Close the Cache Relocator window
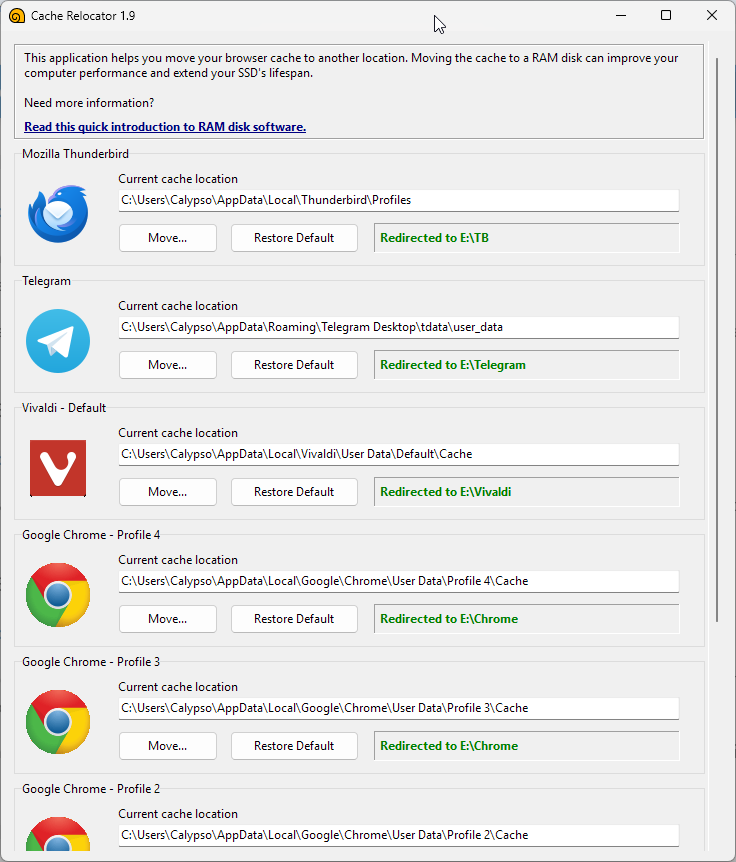736x862 pixels. tap(712, 15)
